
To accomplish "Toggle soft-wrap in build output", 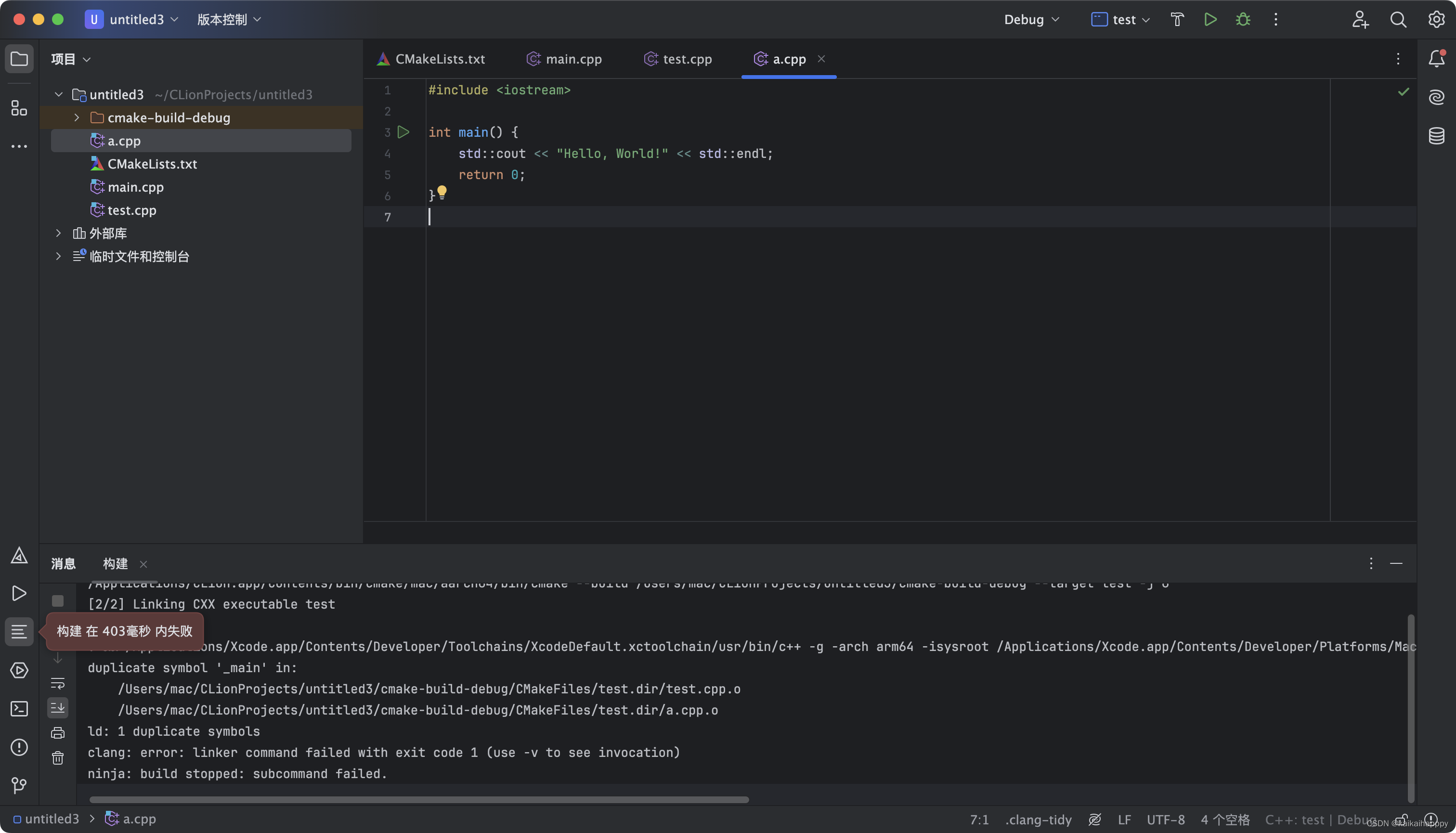I will point(58,683).
